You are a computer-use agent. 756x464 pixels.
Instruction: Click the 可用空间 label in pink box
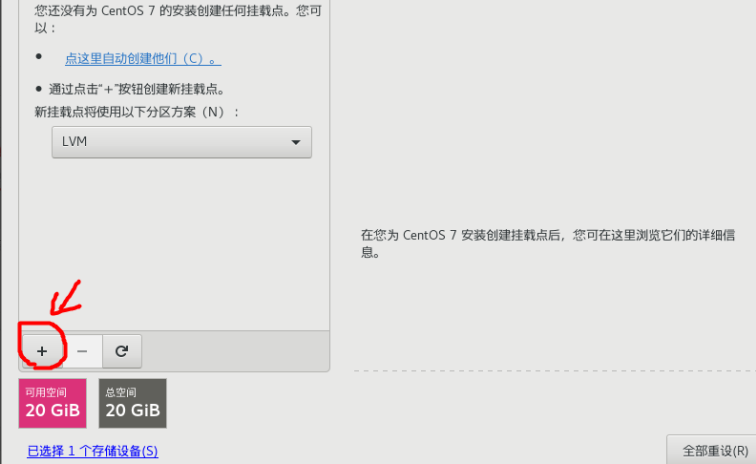tap(46, 392)
